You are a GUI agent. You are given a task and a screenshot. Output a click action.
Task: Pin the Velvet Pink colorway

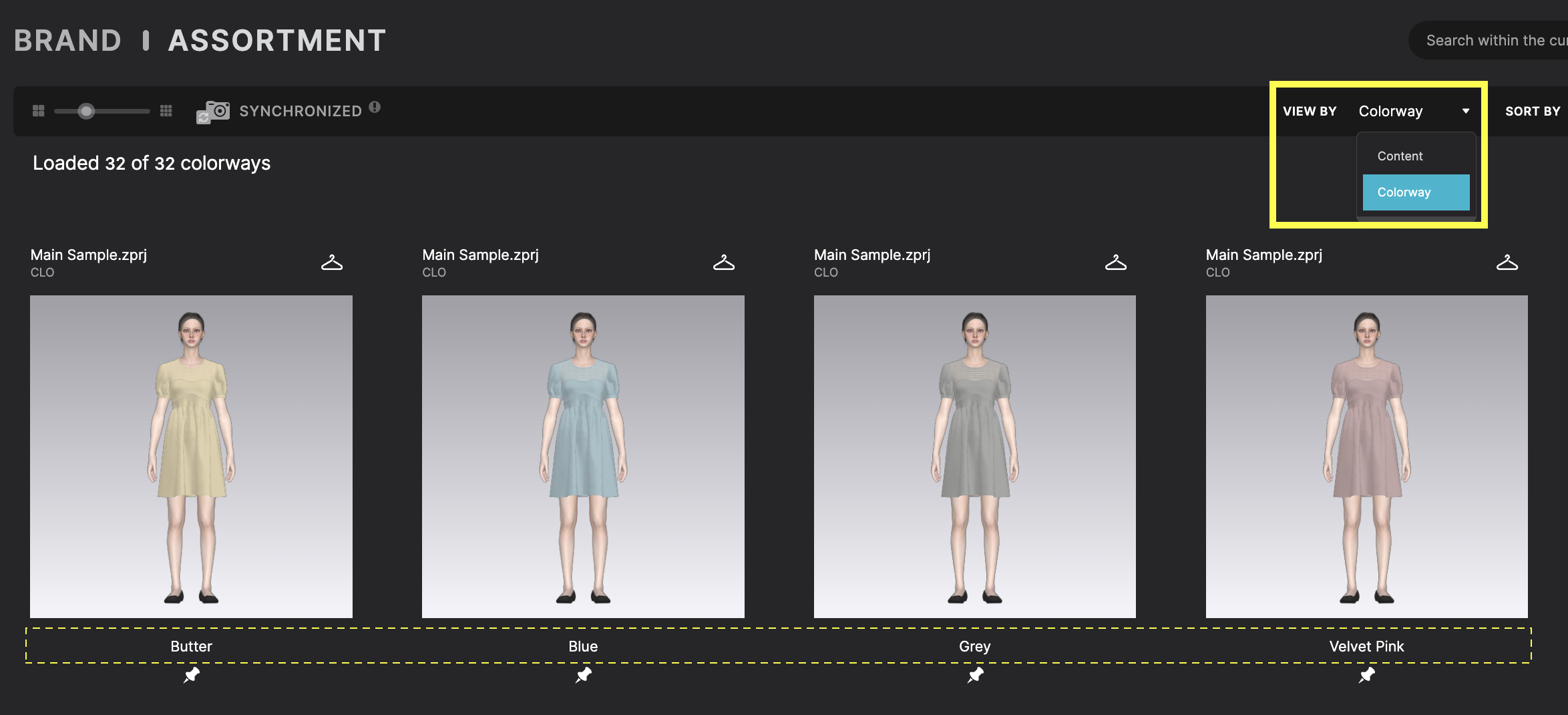coord(1366,676)
